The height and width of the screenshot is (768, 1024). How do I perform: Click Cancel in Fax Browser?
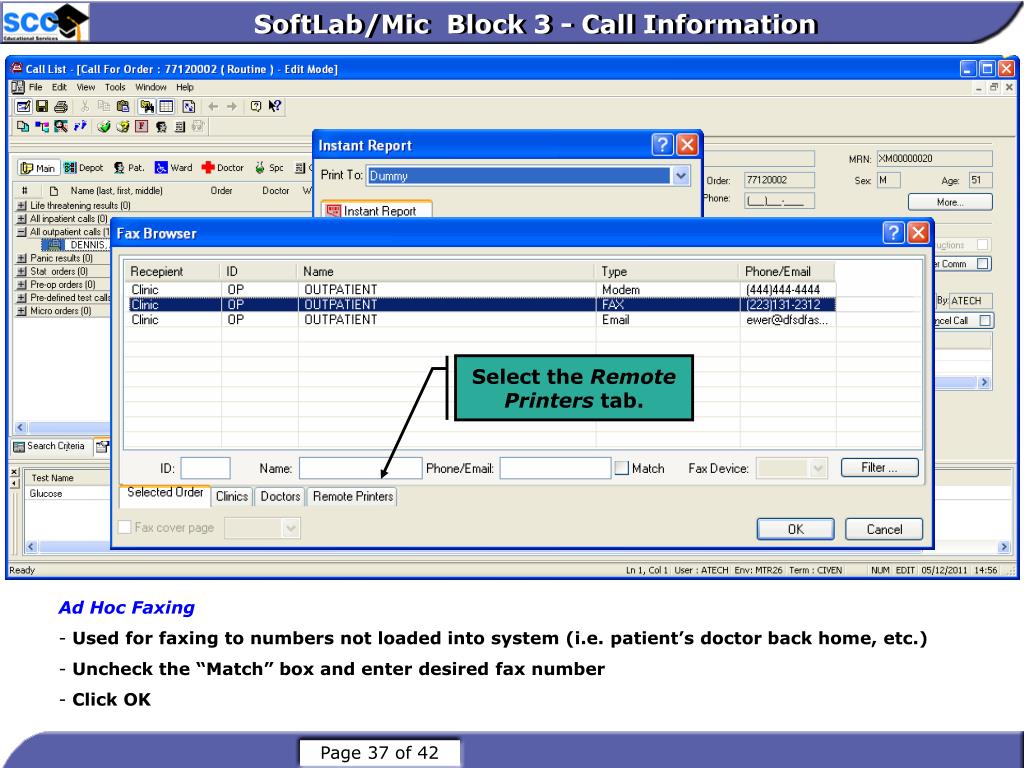[x=884, y=529]
